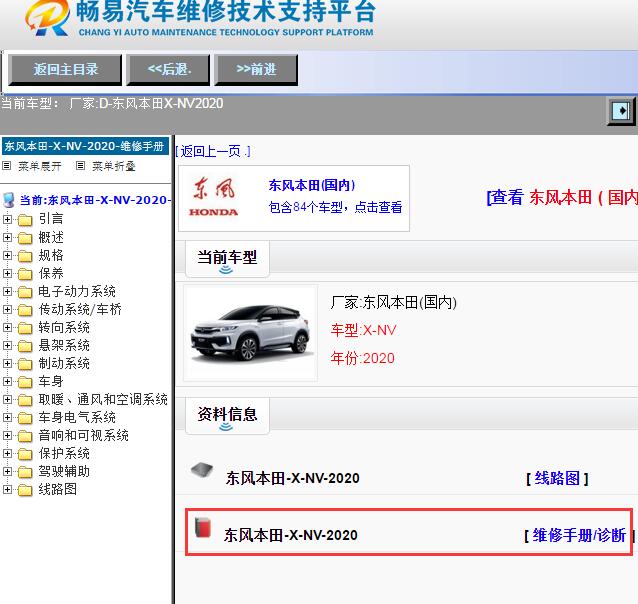This screenshot has height=604, width=638.
Task: Click the folder icon next to 驾驶辅助
Action: (25, 472)
